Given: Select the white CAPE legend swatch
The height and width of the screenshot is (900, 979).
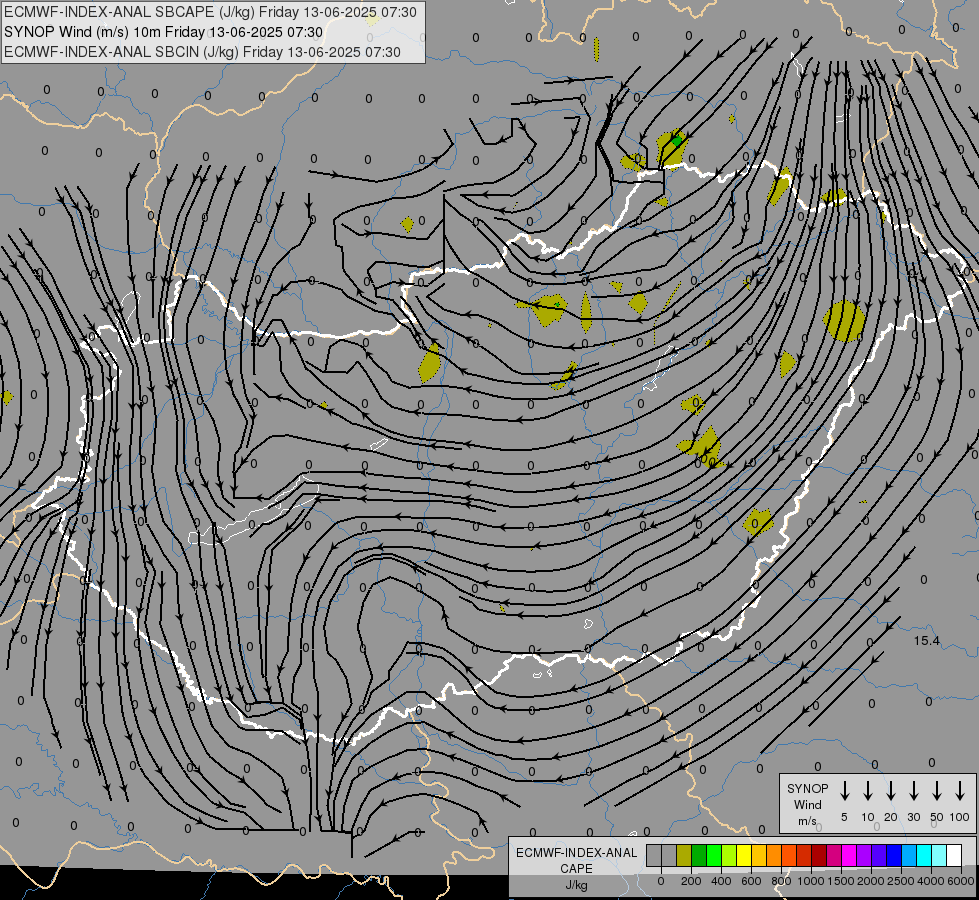Looking at the screenshot, I should (953, 856).
